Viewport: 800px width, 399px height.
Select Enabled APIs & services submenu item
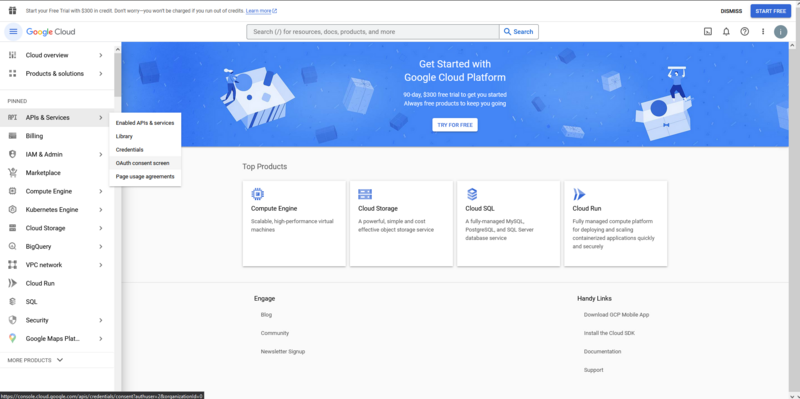(x=145, y=123)
